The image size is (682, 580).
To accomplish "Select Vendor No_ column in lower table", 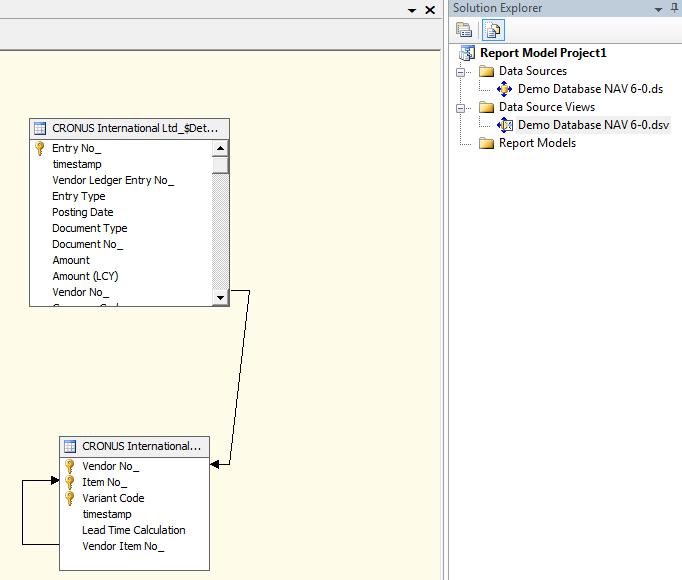I will [x=110, y=466].
